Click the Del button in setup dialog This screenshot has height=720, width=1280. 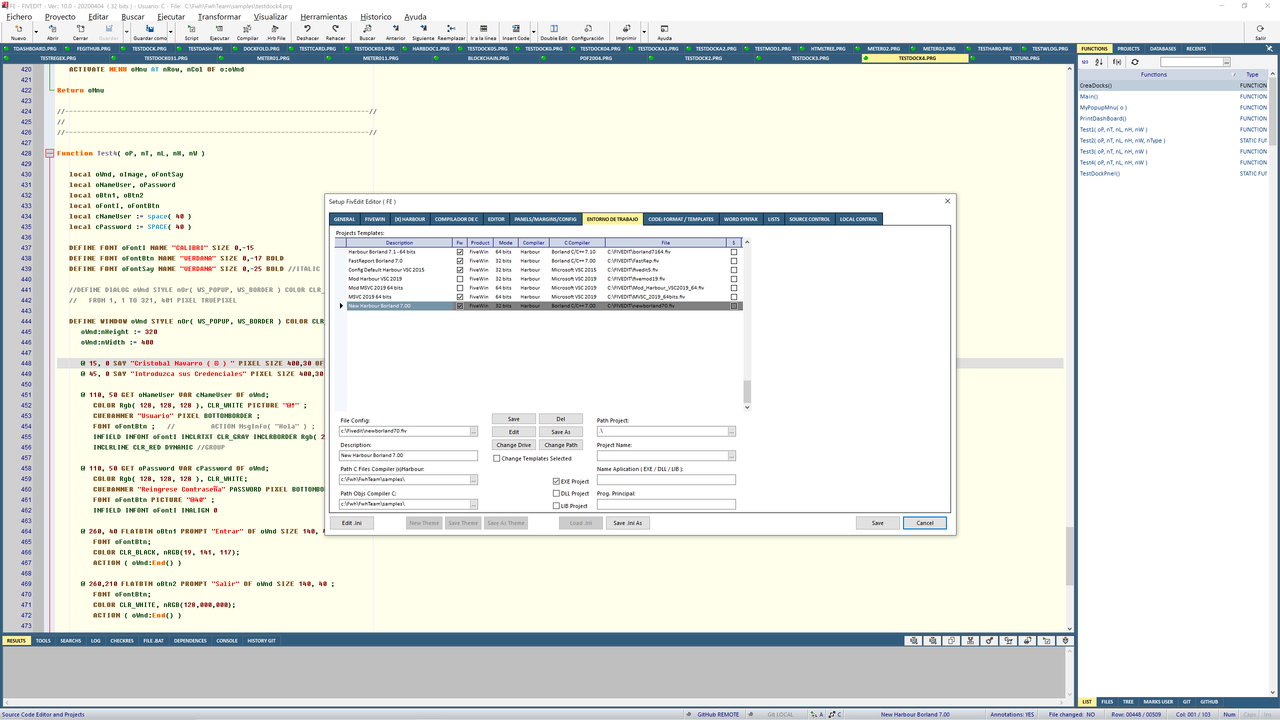click(x=560, y=419)
